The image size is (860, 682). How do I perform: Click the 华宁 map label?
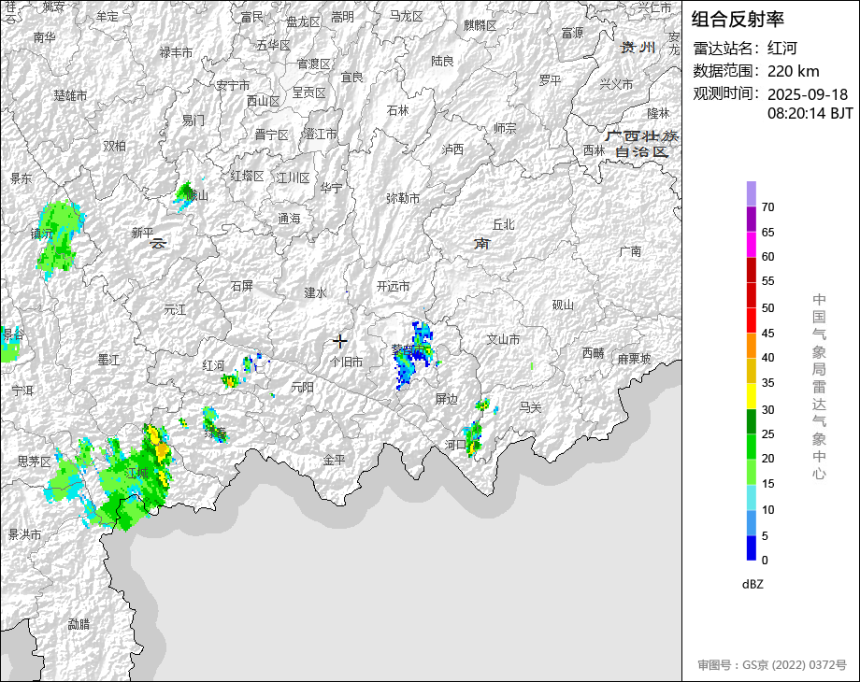pos(331,188)
